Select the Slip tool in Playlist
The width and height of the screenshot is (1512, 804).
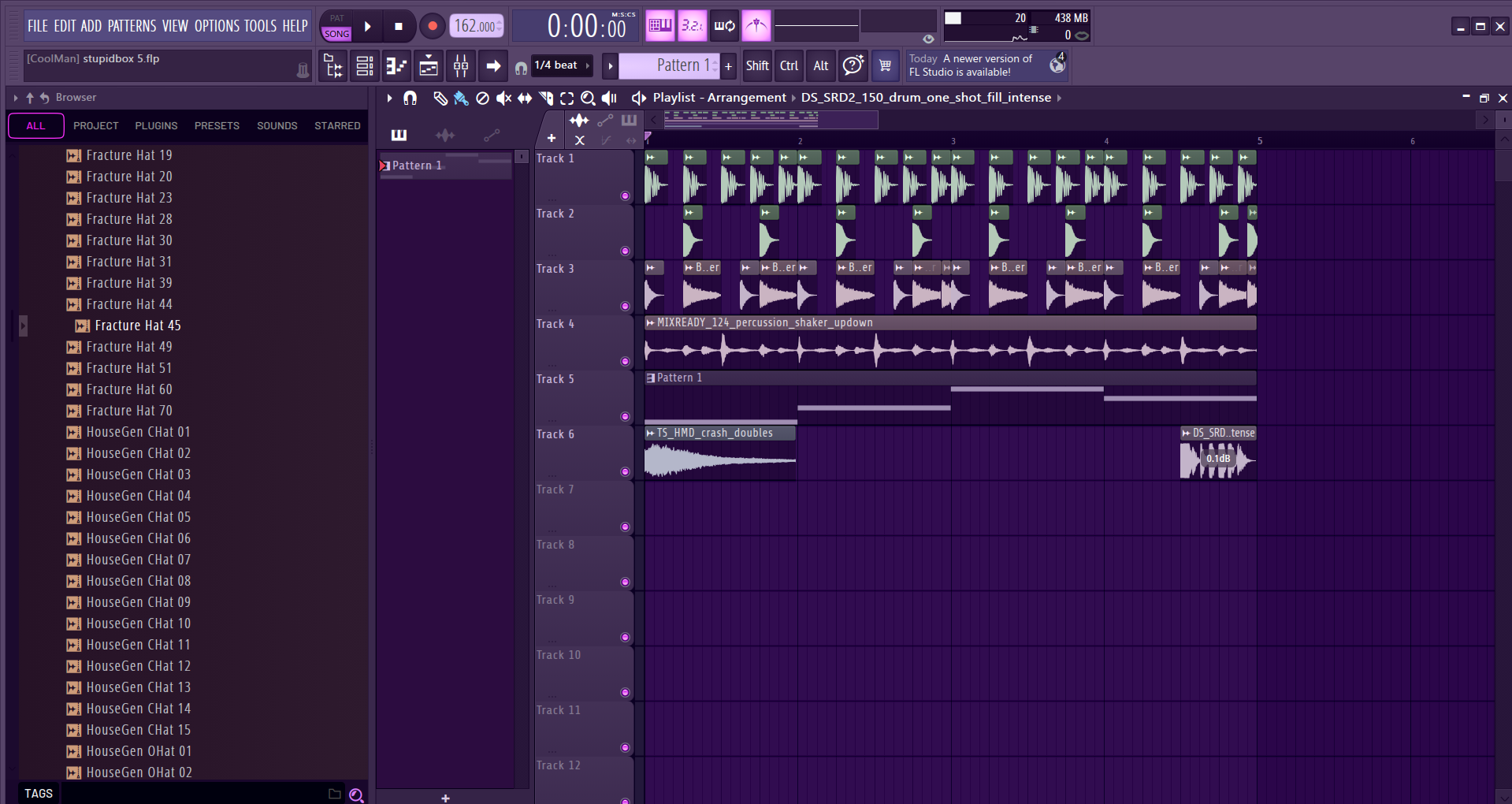[525, 98]
